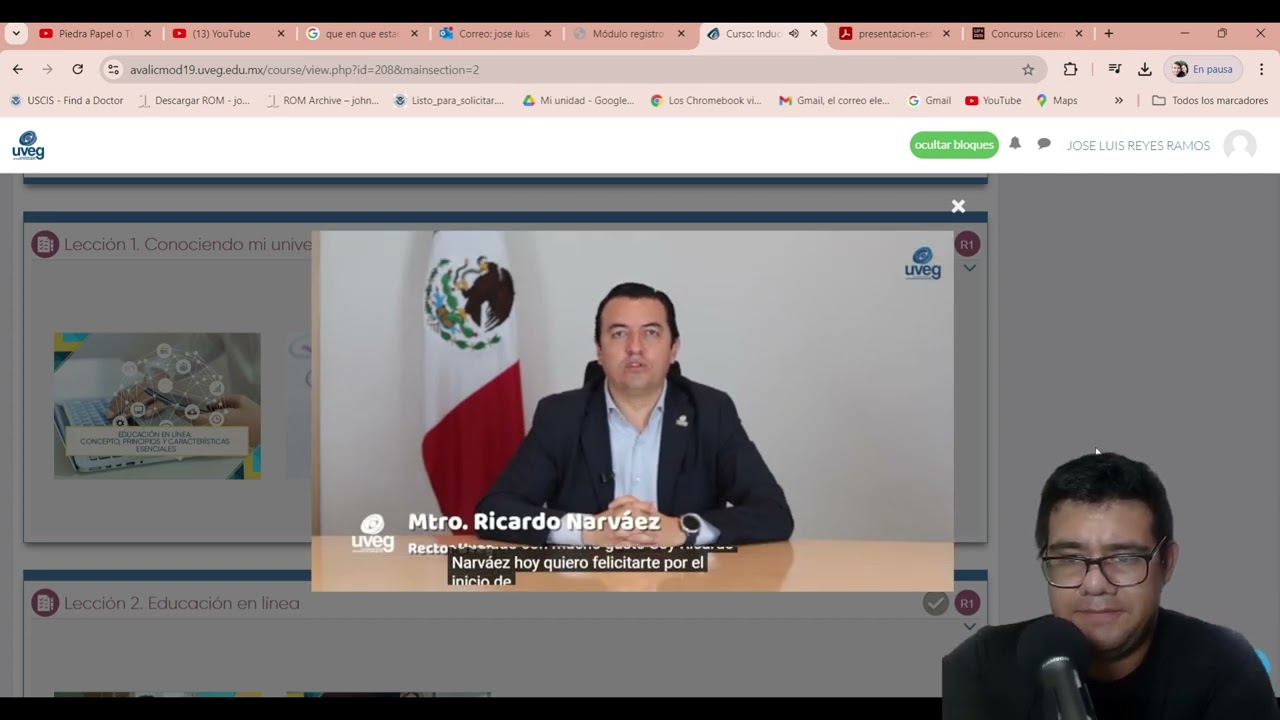Open a new tab with plus button
This screenshot has width=1280, height=720.
tap(1108, 33)
